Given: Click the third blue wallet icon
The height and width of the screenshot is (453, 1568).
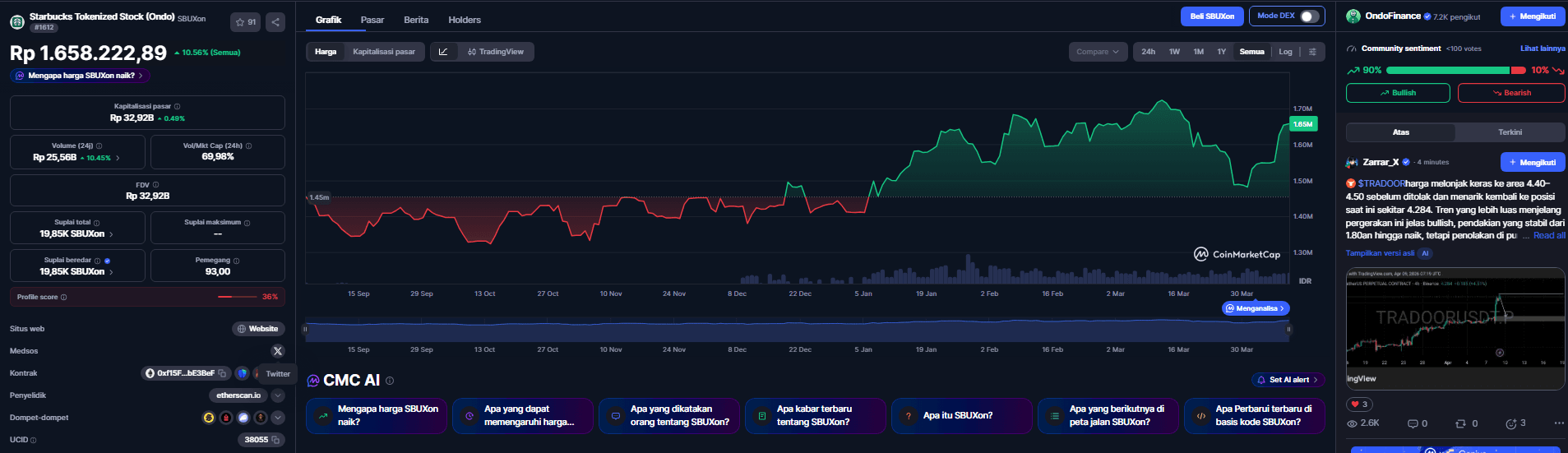Looking at the screenshot, I should coord(243,418).
